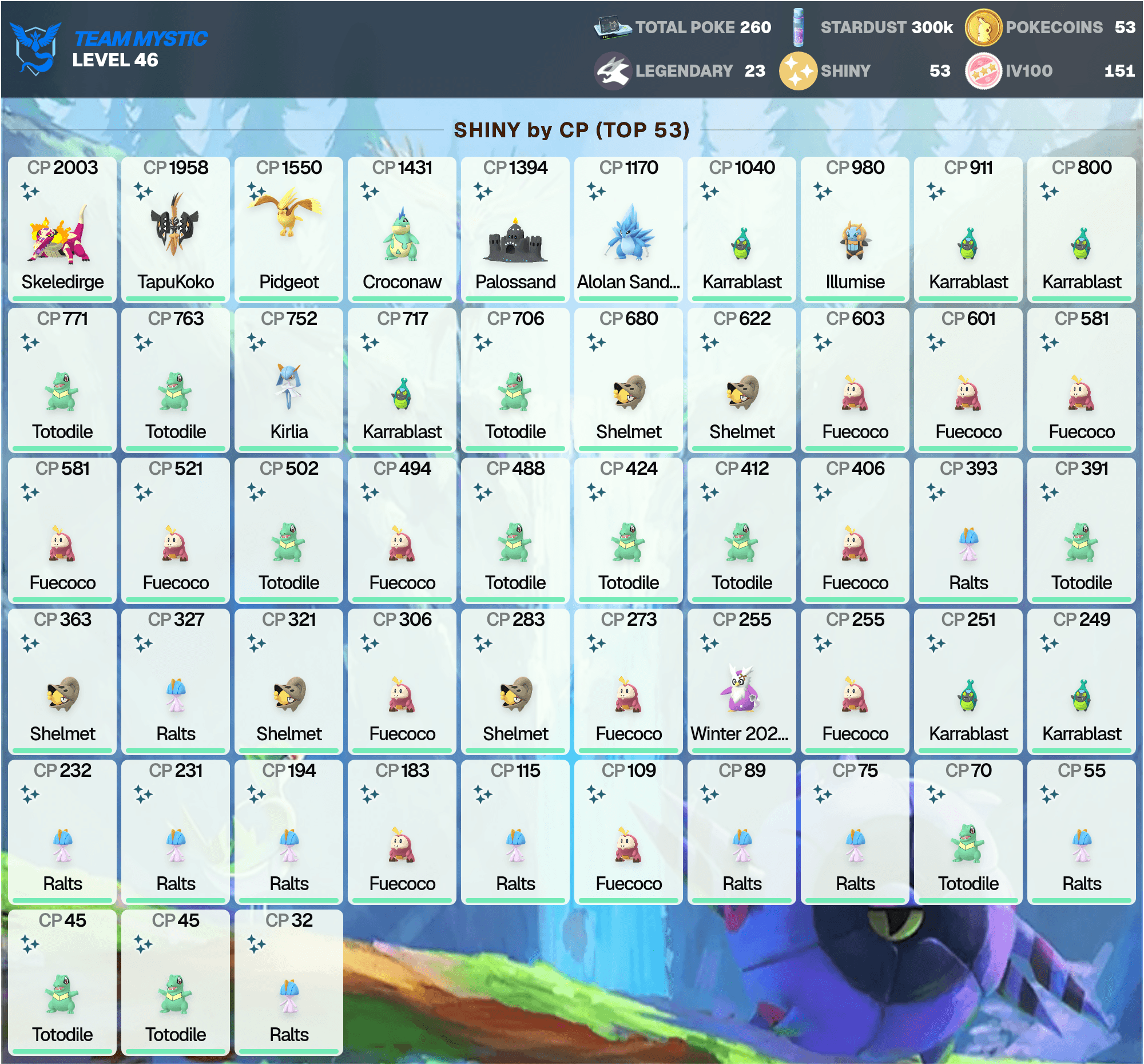Select the Winter 202... Delibird sprite
This screenshot has height=1064, width=1144.
[741, 689]
